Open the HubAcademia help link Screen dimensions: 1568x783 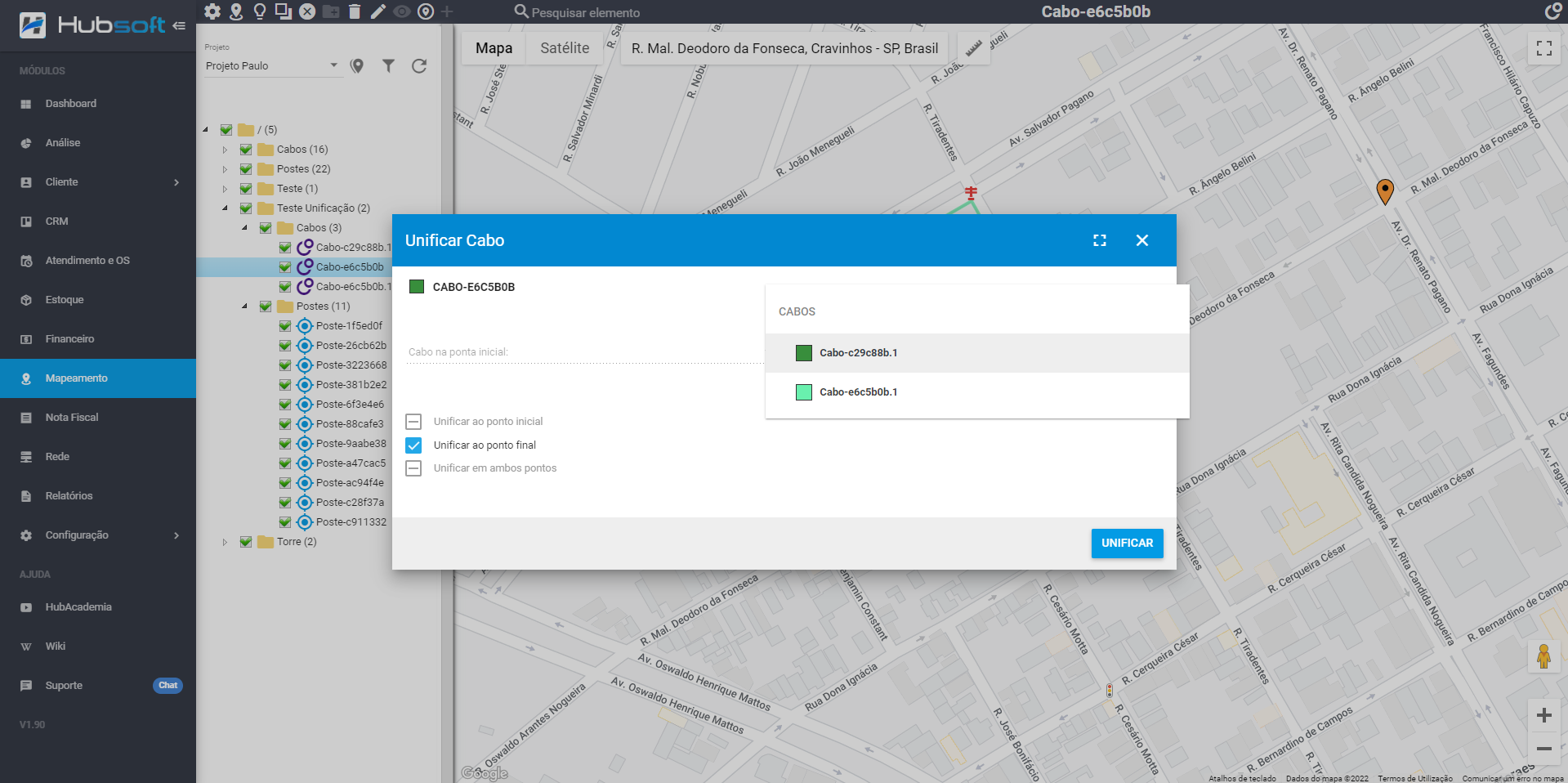pyautogui.click(x=98, y=607)
